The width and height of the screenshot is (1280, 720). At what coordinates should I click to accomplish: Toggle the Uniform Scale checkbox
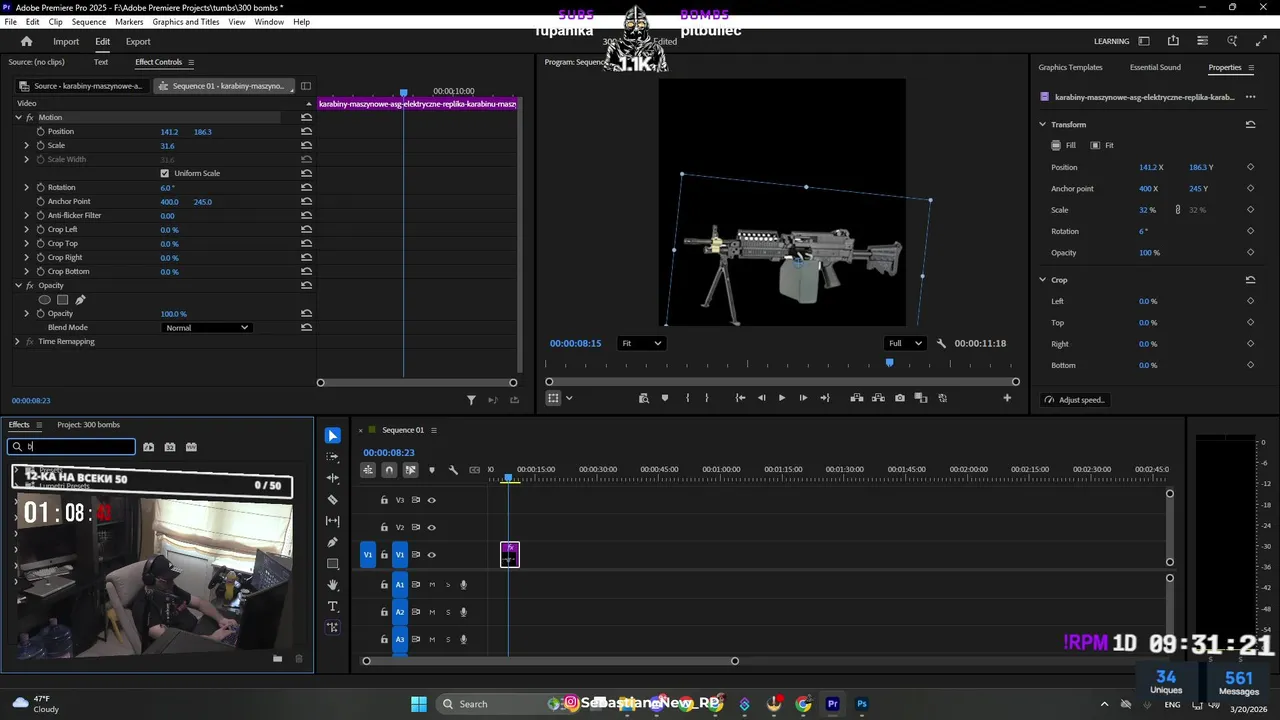165,173
